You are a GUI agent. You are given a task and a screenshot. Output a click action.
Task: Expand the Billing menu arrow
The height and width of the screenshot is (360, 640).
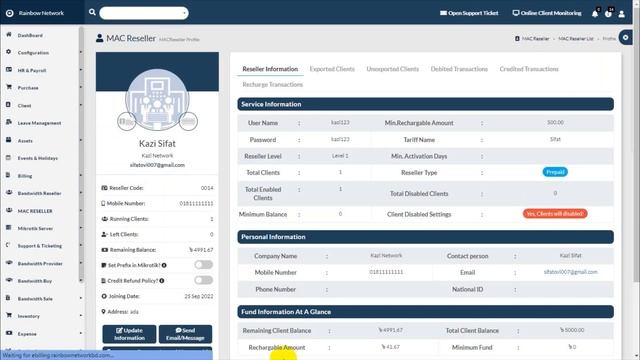[80, 176]
